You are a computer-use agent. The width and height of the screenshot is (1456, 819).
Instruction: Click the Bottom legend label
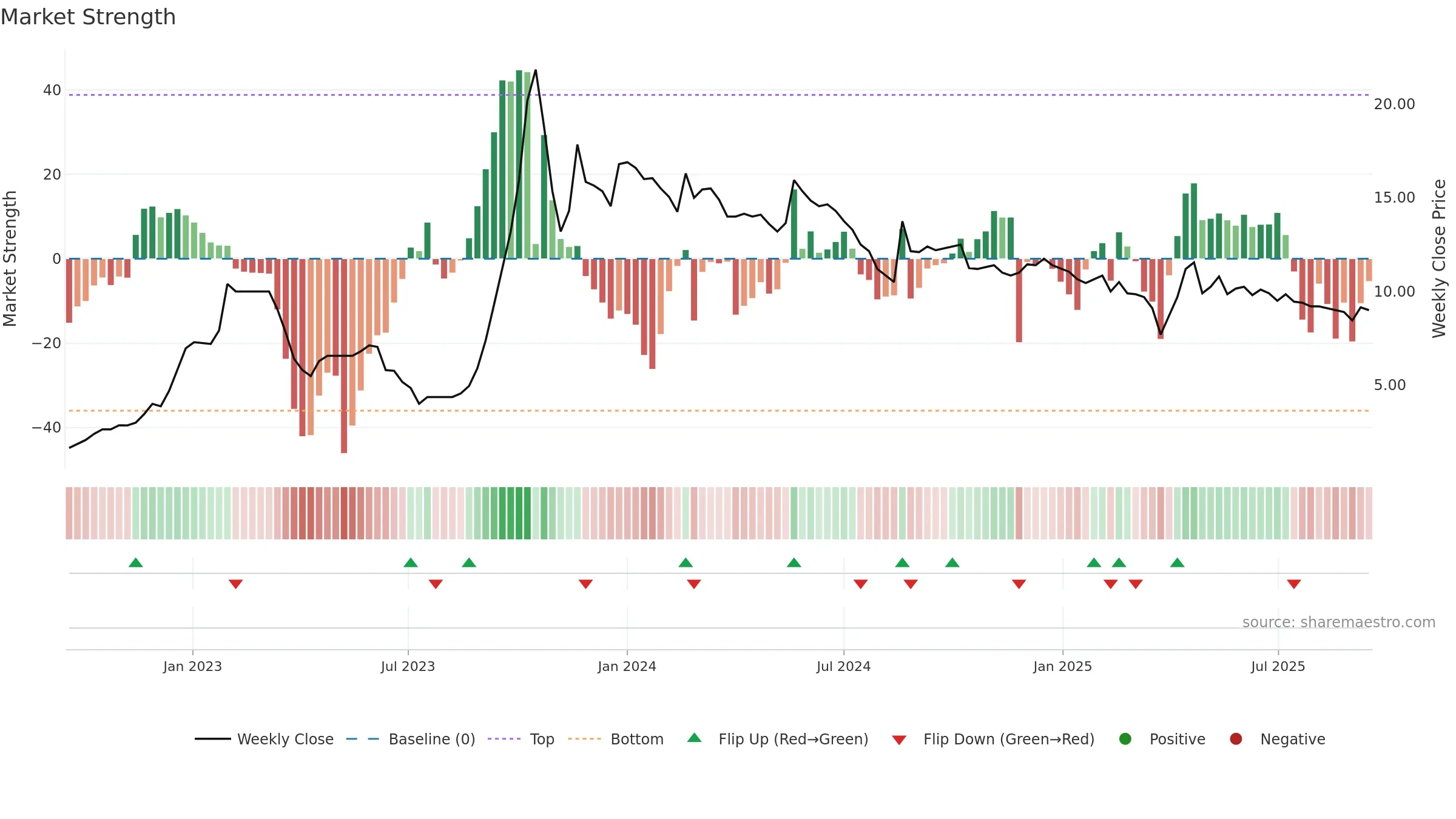tap(637, 739)
